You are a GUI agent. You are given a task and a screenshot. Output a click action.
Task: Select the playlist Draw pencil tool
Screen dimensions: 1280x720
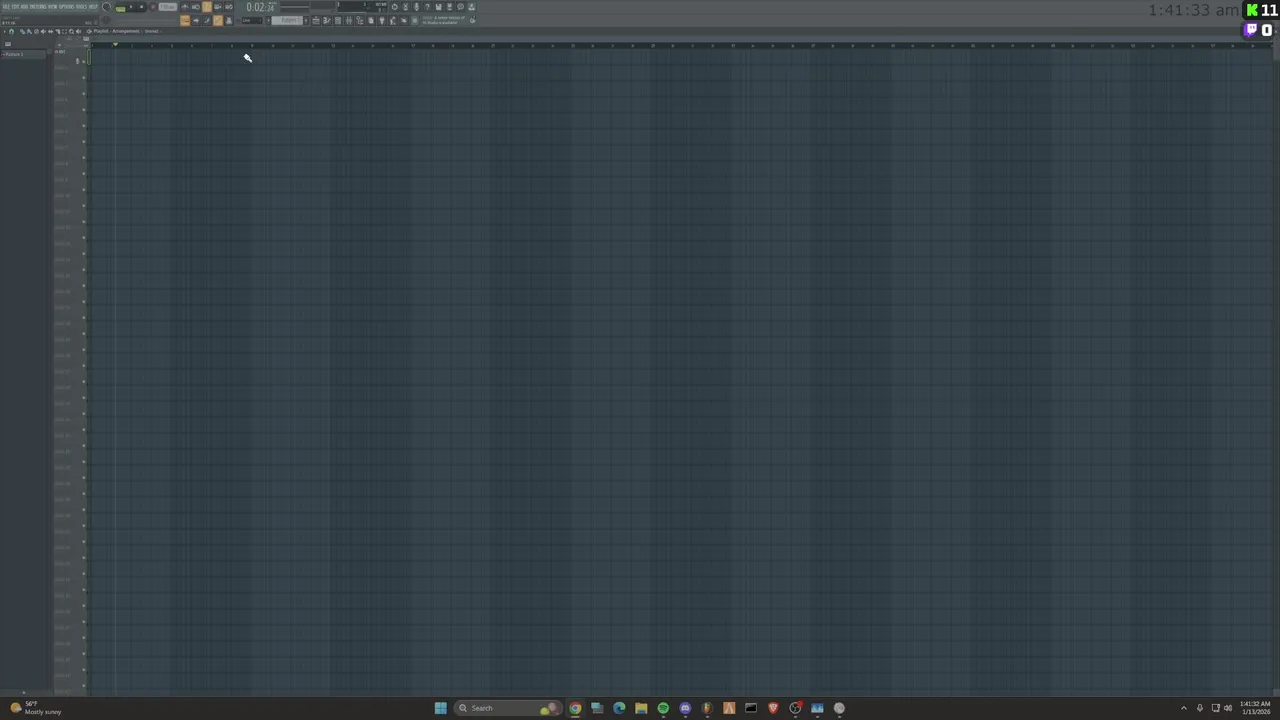pos(22,31)
